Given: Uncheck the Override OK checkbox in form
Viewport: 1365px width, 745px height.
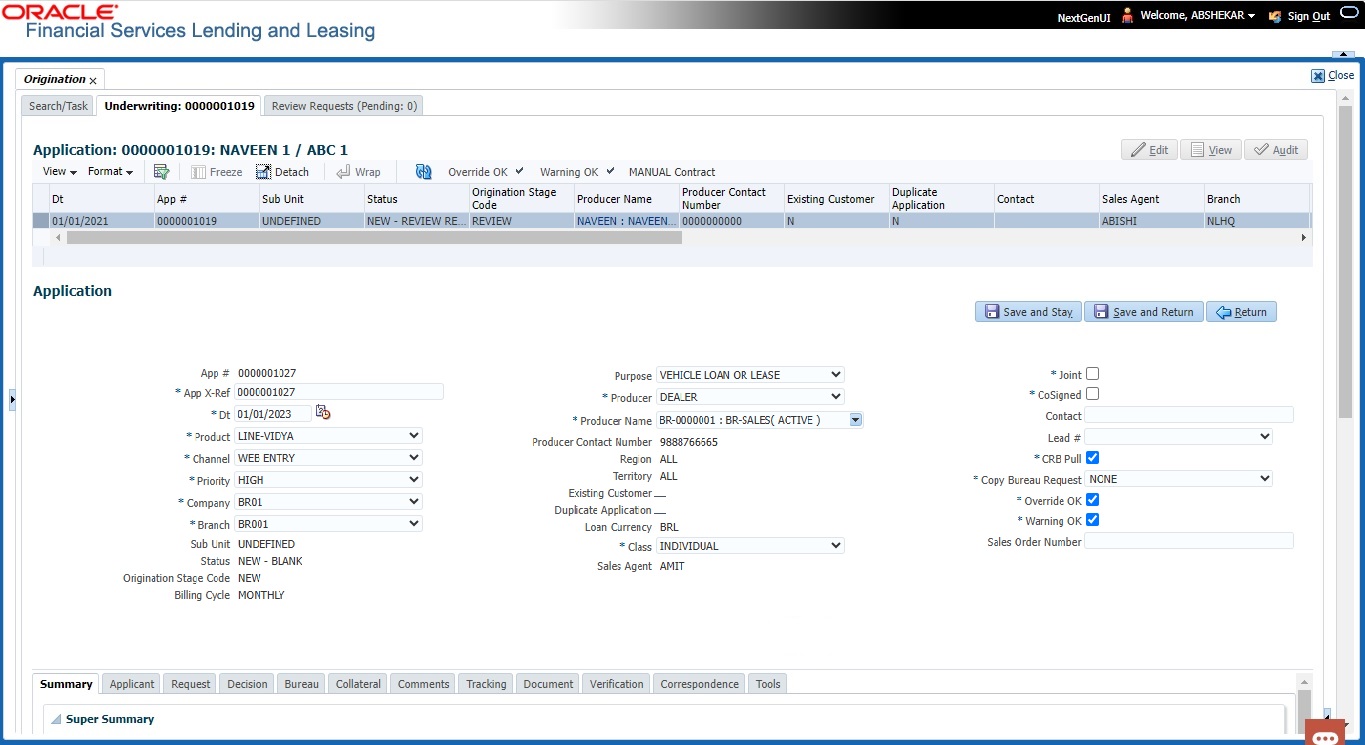Looking at the screenshot, I should click(1092, 500).
